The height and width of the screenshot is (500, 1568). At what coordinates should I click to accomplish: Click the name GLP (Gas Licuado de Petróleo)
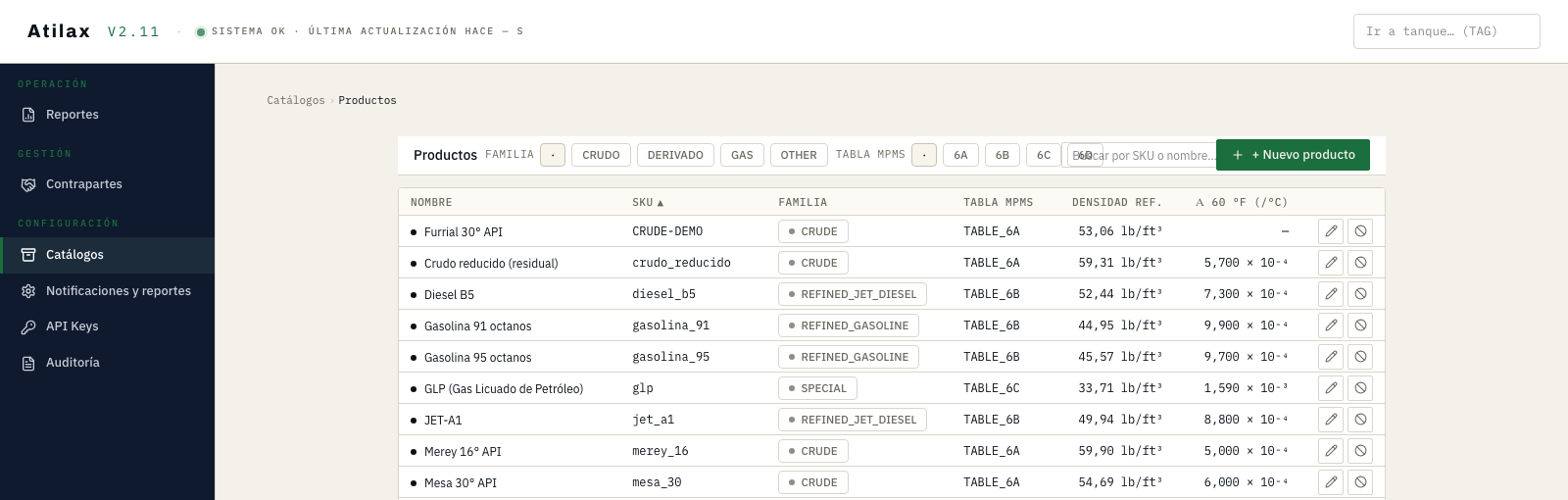pos(504,389)
